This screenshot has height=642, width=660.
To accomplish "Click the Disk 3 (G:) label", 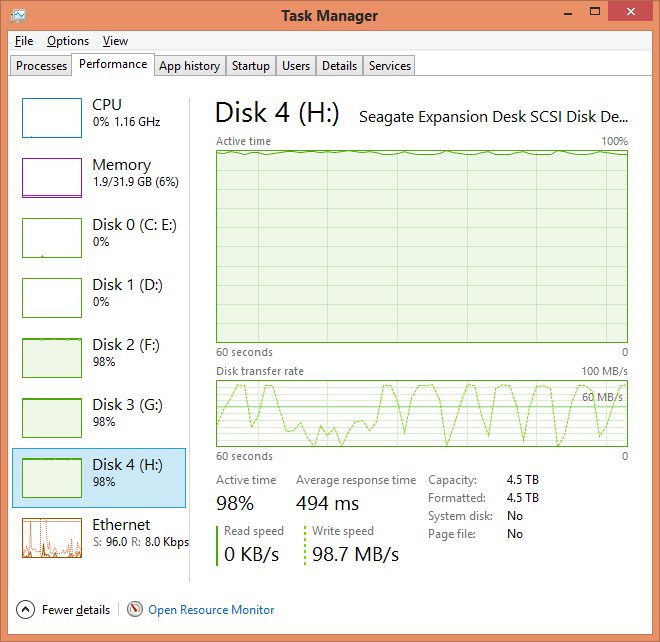I will tap(127, 405).
